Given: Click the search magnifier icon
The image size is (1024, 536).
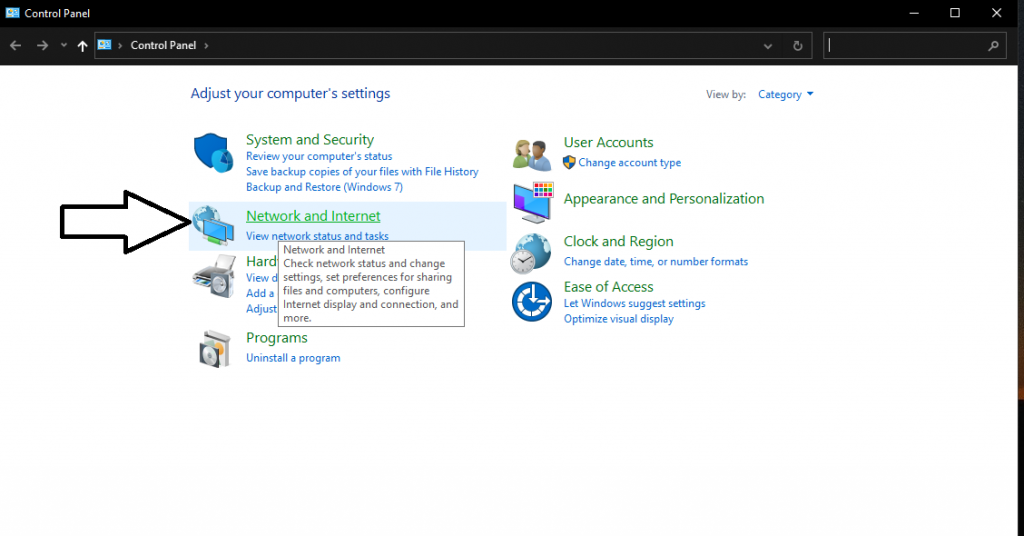Looking at the screenshot, I should pos(993,46).
